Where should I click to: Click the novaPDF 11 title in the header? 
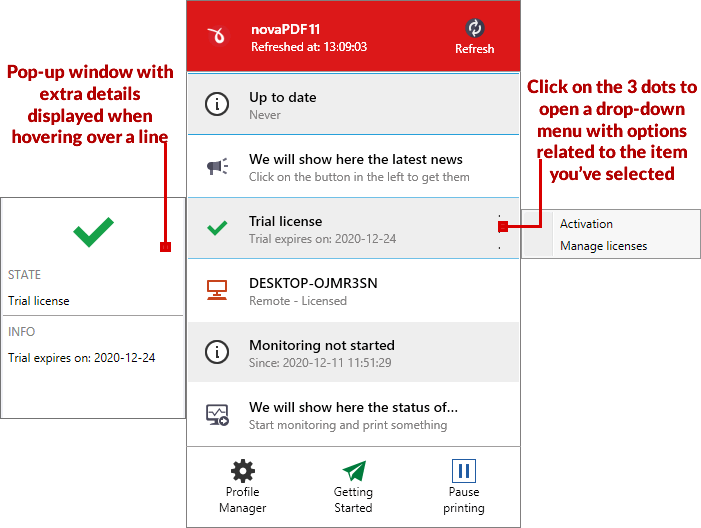point(286,30)
